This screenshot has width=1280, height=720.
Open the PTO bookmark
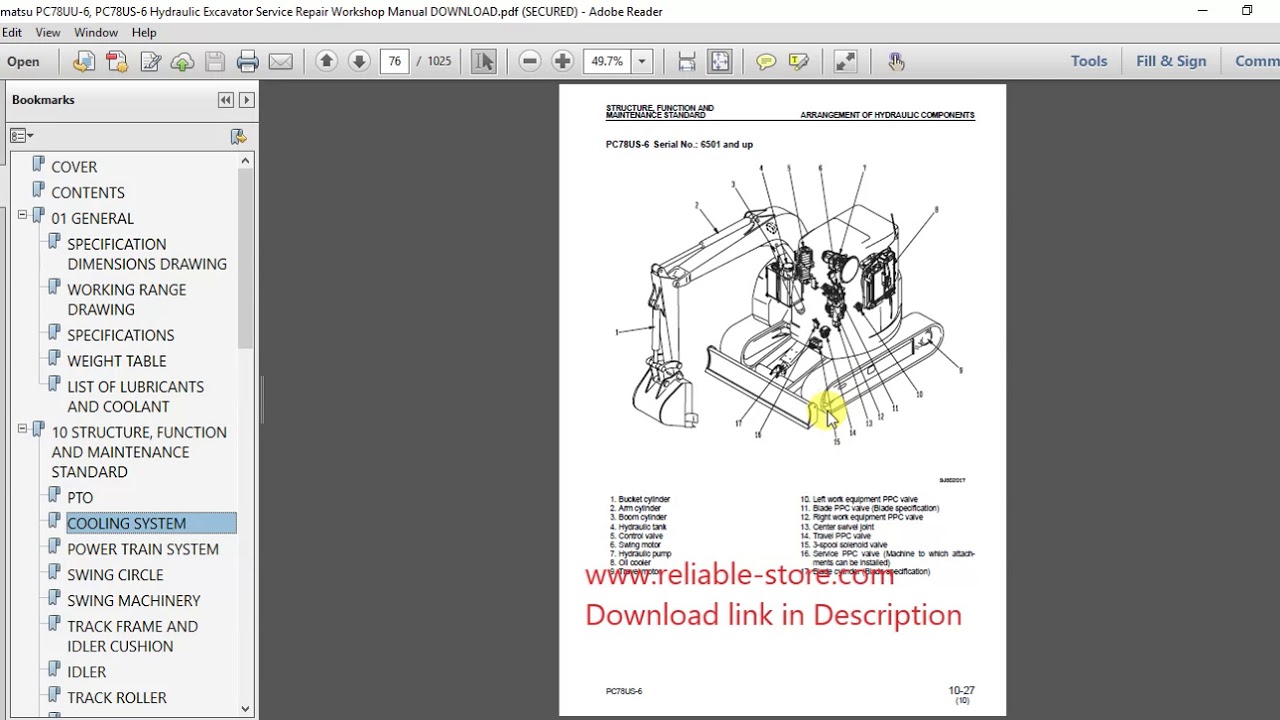click(x=80, y=498)
